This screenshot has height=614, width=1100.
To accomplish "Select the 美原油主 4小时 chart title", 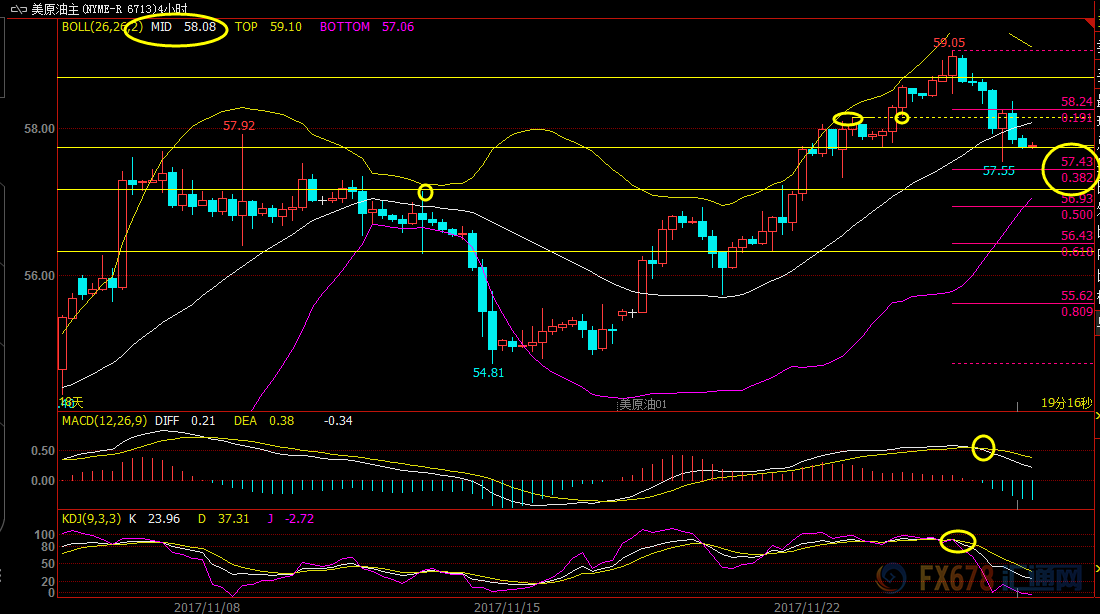I will pos(125,8).
